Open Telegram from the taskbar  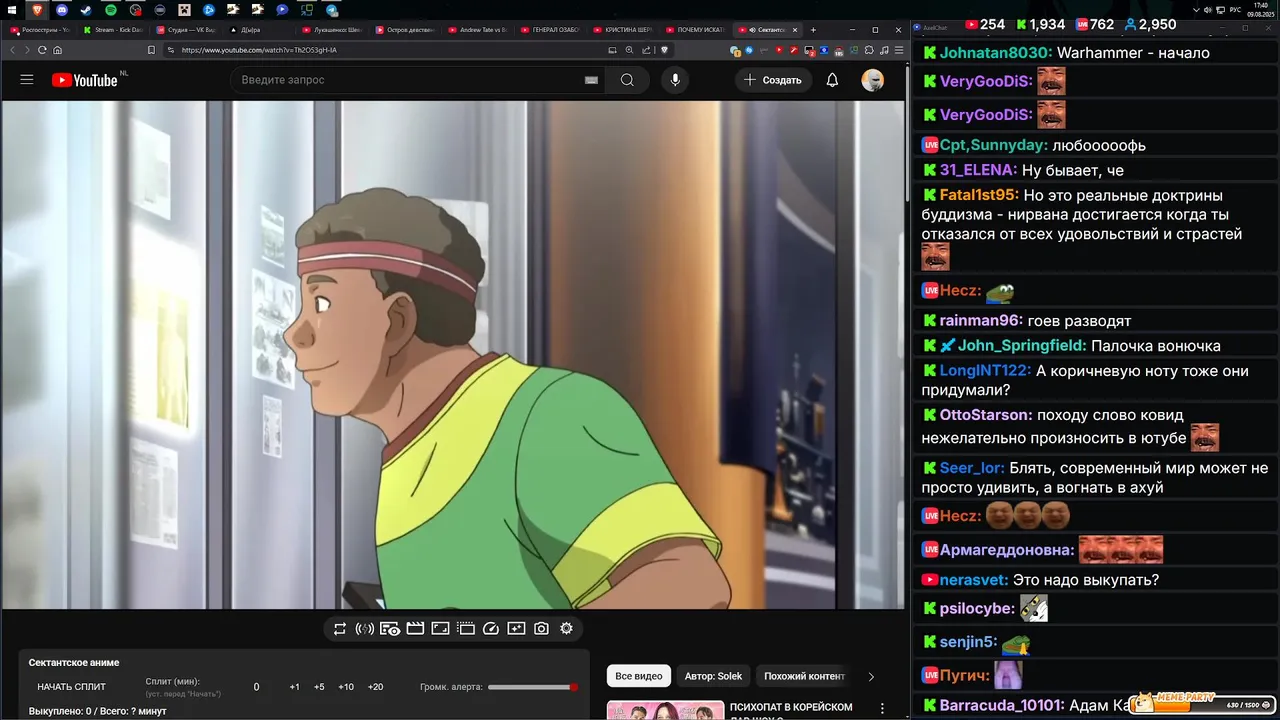tap(332, 10)
